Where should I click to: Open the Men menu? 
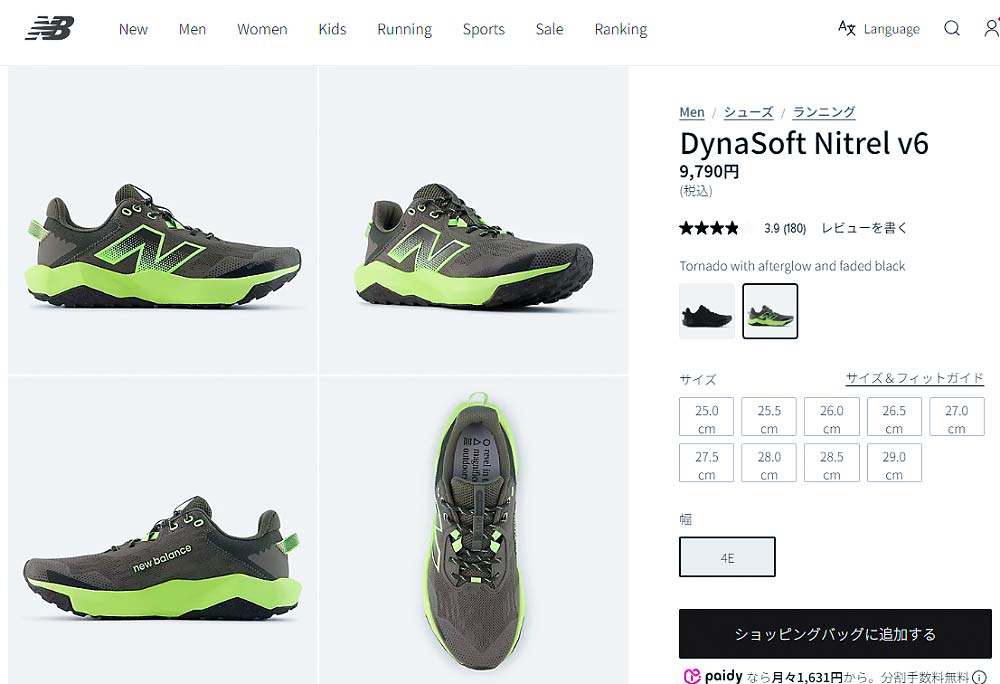point(192,29)
